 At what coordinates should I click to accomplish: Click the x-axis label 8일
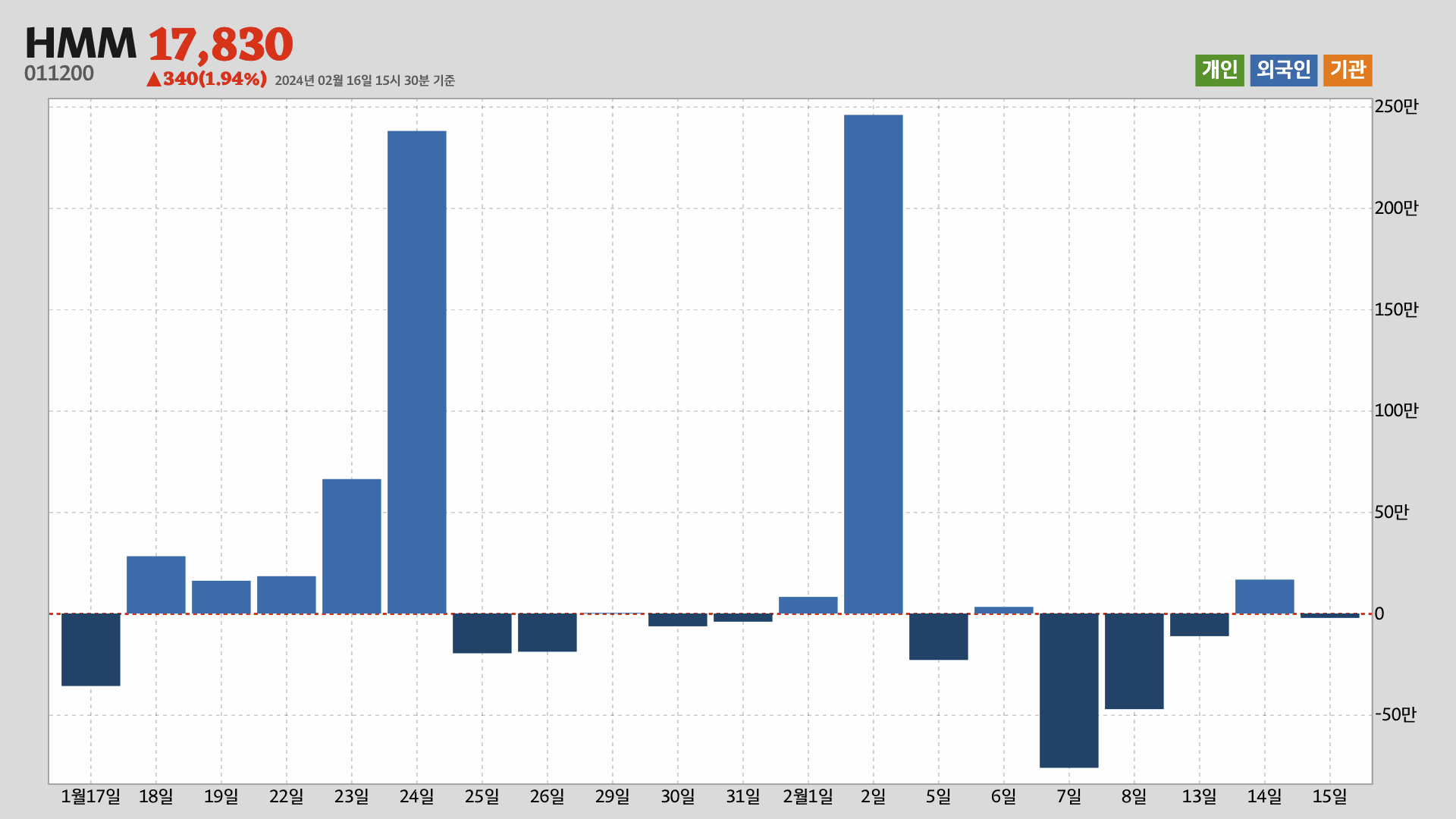(1134, 797)
